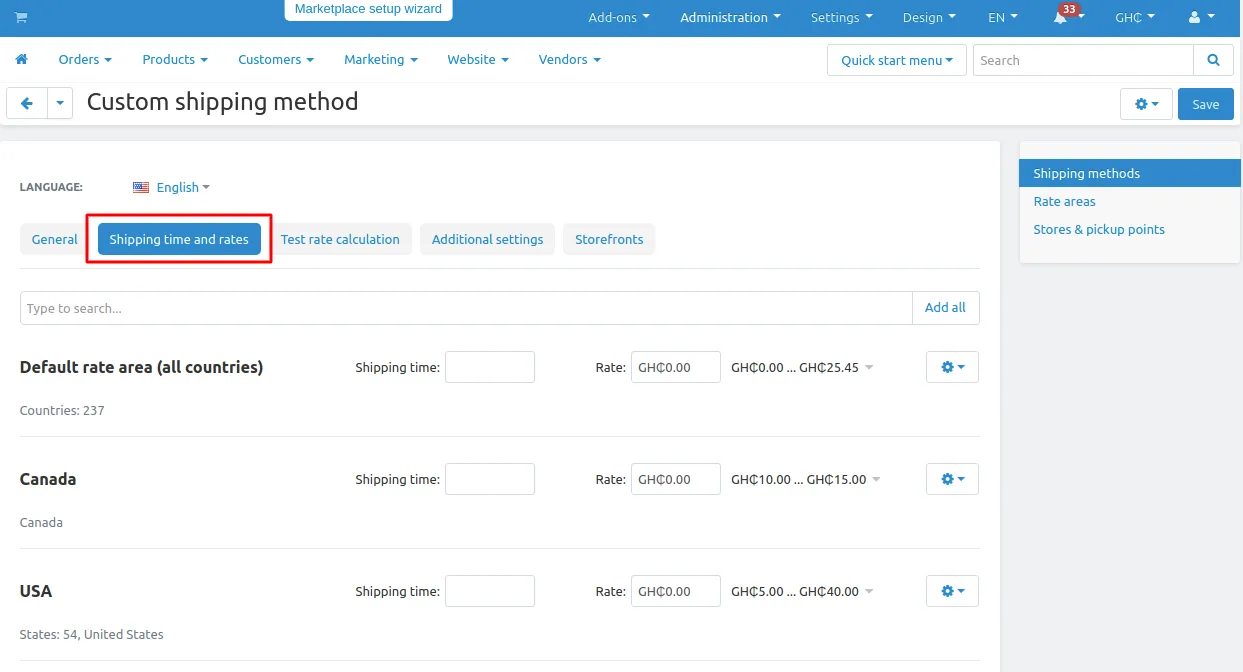Go back using the left arrow button

(x=27, y=103)
